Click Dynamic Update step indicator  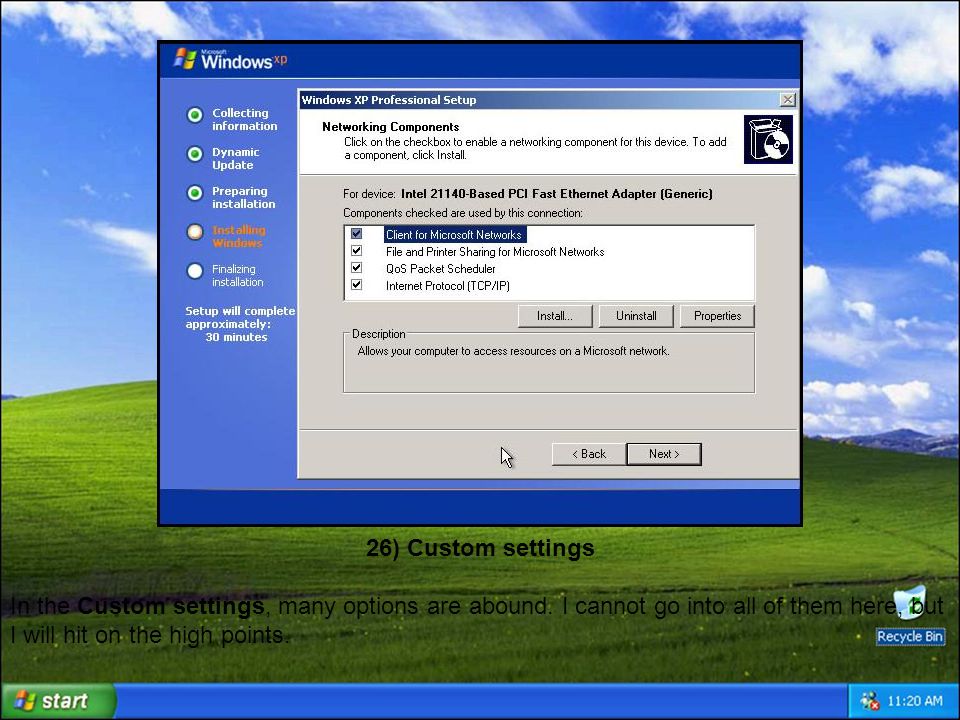[x=195, y=154]
